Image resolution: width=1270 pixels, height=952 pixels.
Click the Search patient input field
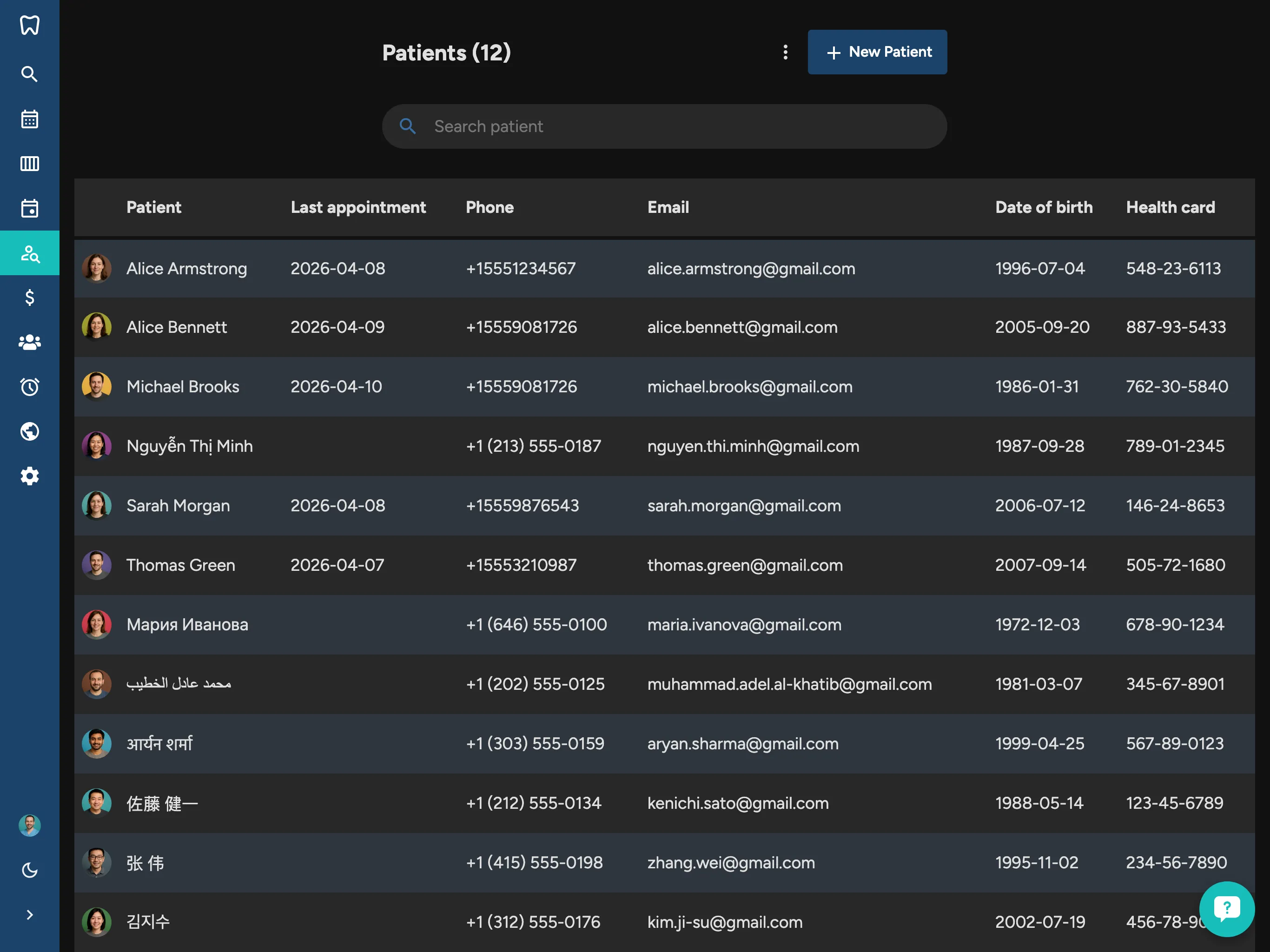(x=664, y=126)
